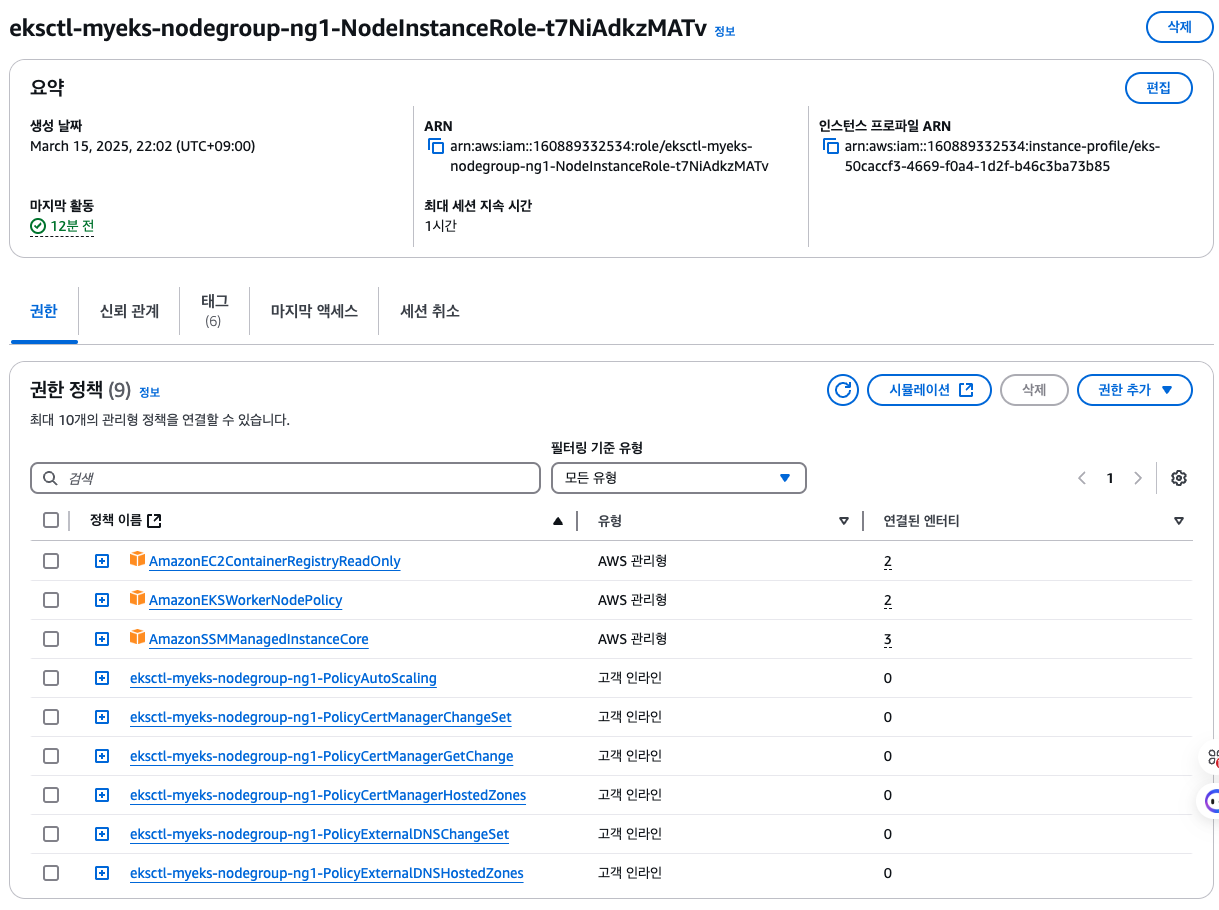The height and width of the screenshot is (910, 1219).
Task: Click the 정보 link next to 권한 정책
Action: [149, 391]
